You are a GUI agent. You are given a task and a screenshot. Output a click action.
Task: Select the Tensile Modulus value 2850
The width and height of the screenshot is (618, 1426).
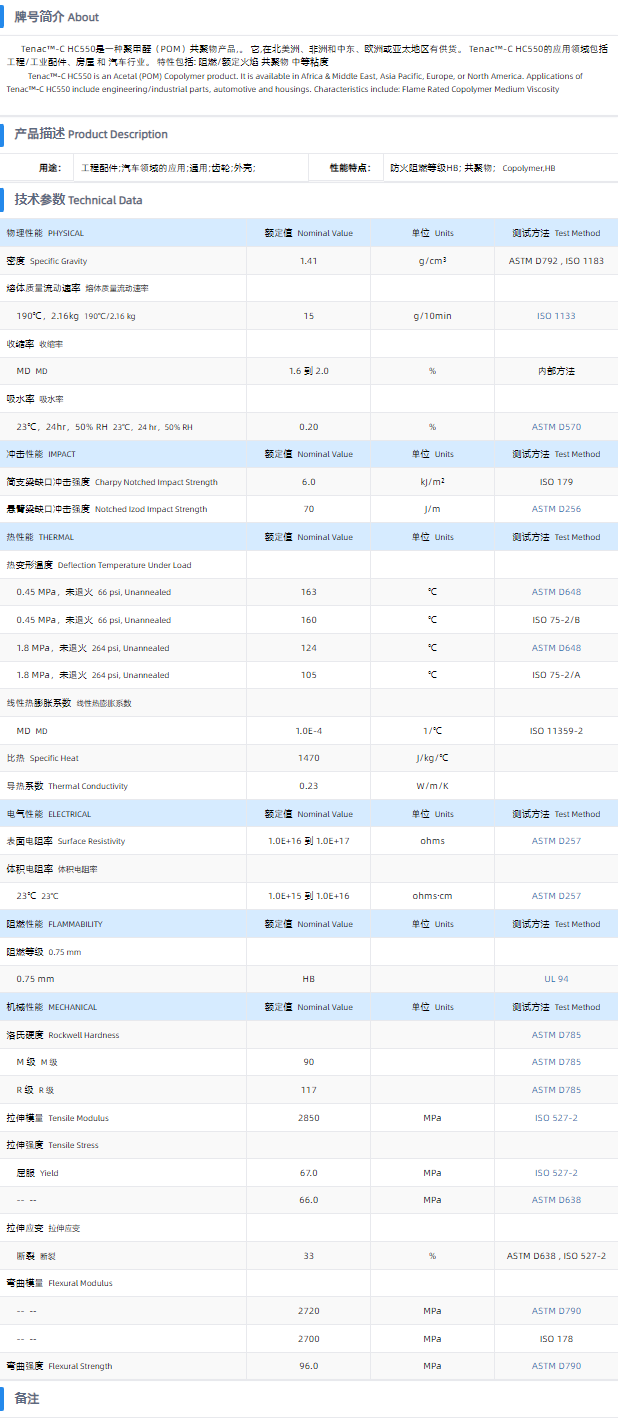pos(309,1118)
